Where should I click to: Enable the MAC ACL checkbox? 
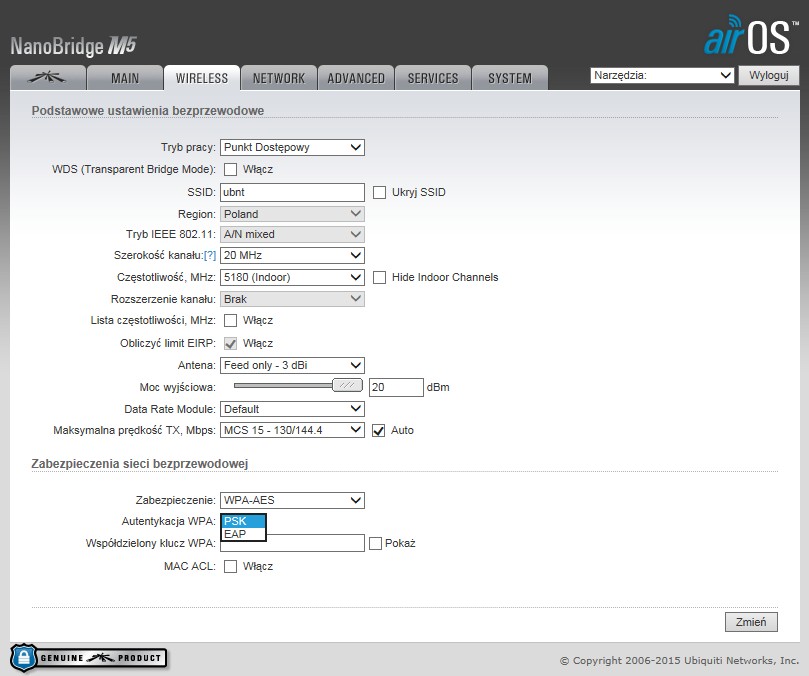coord(231,567)
